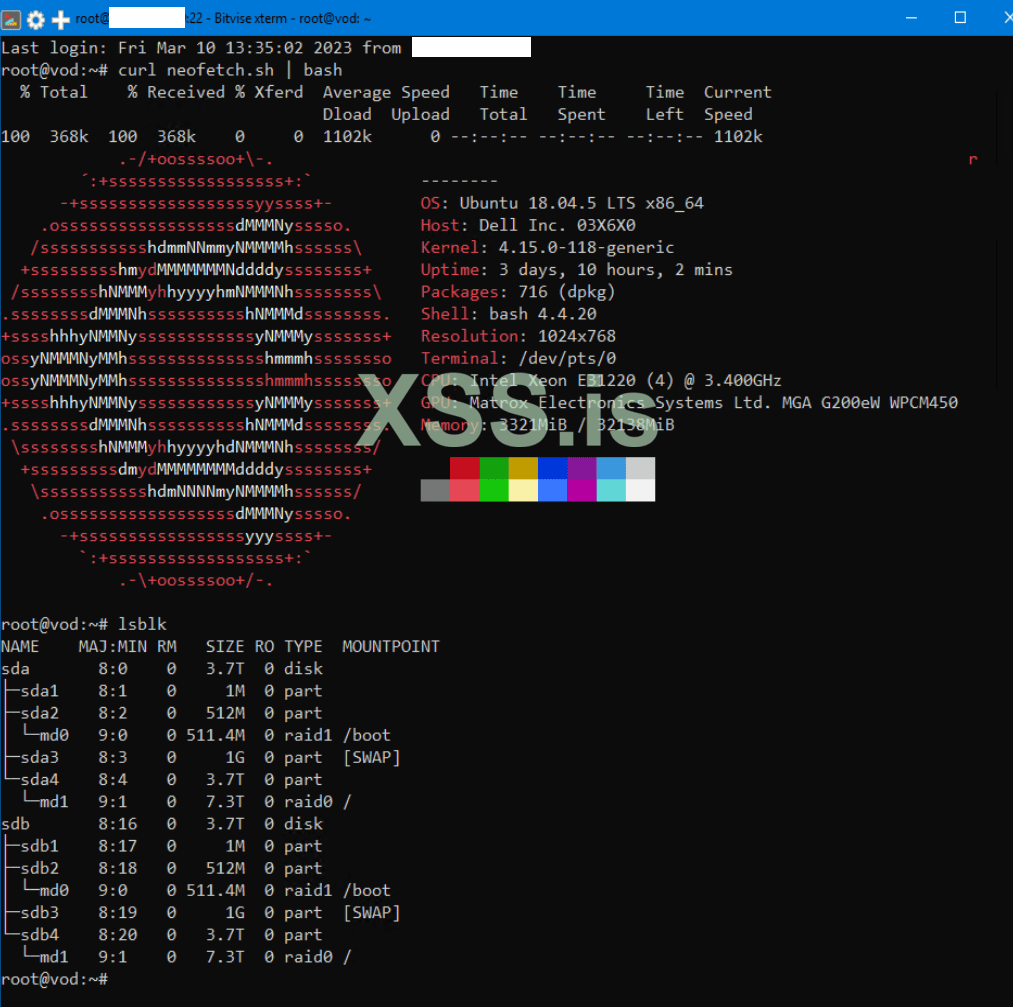Click 'raid0' type under sda4
The width and height of the screenshot is (1013, 1007).
point(308,802)
